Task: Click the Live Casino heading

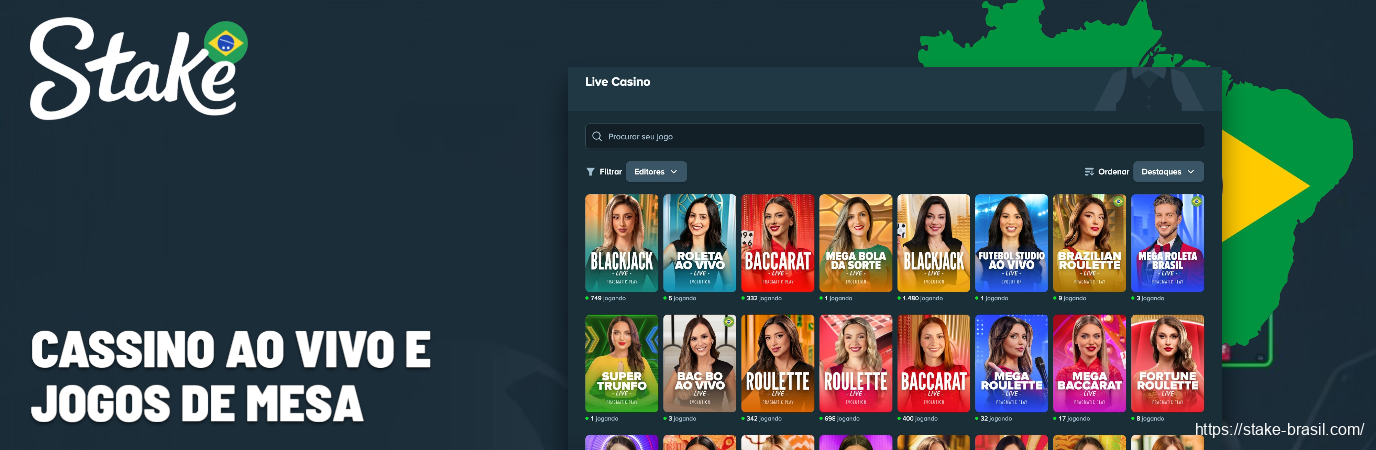Action: (617, 82)
